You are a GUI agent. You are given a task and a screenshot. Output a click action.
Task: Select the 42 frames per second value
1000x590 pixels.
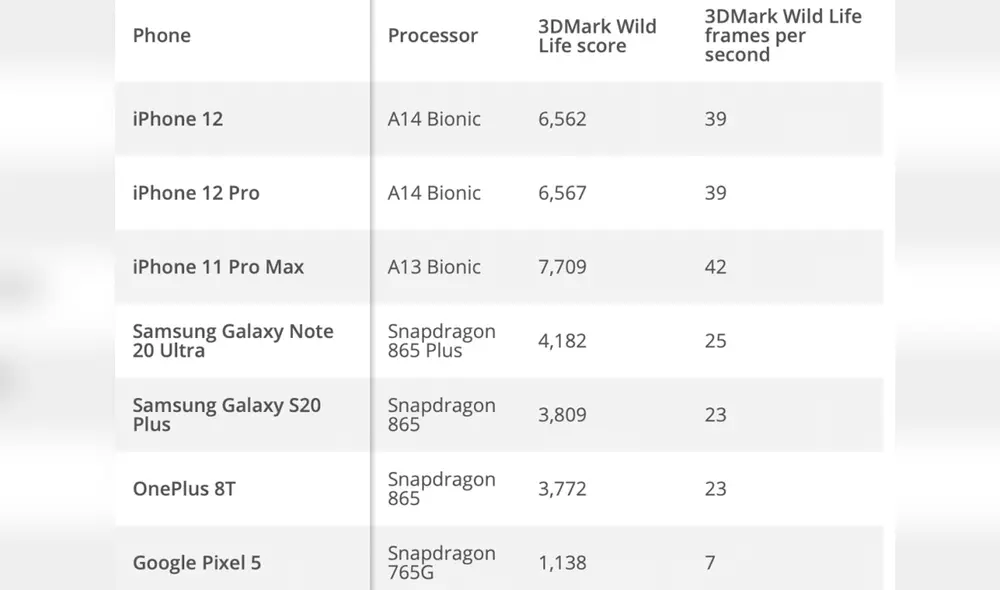coord(715,267)
